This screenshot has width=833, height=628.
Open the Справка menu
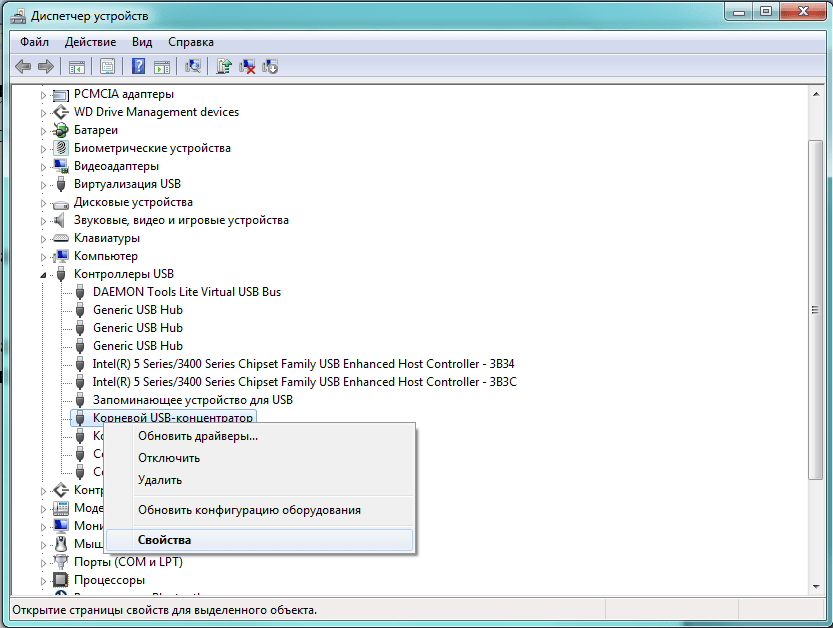[191, 42]
